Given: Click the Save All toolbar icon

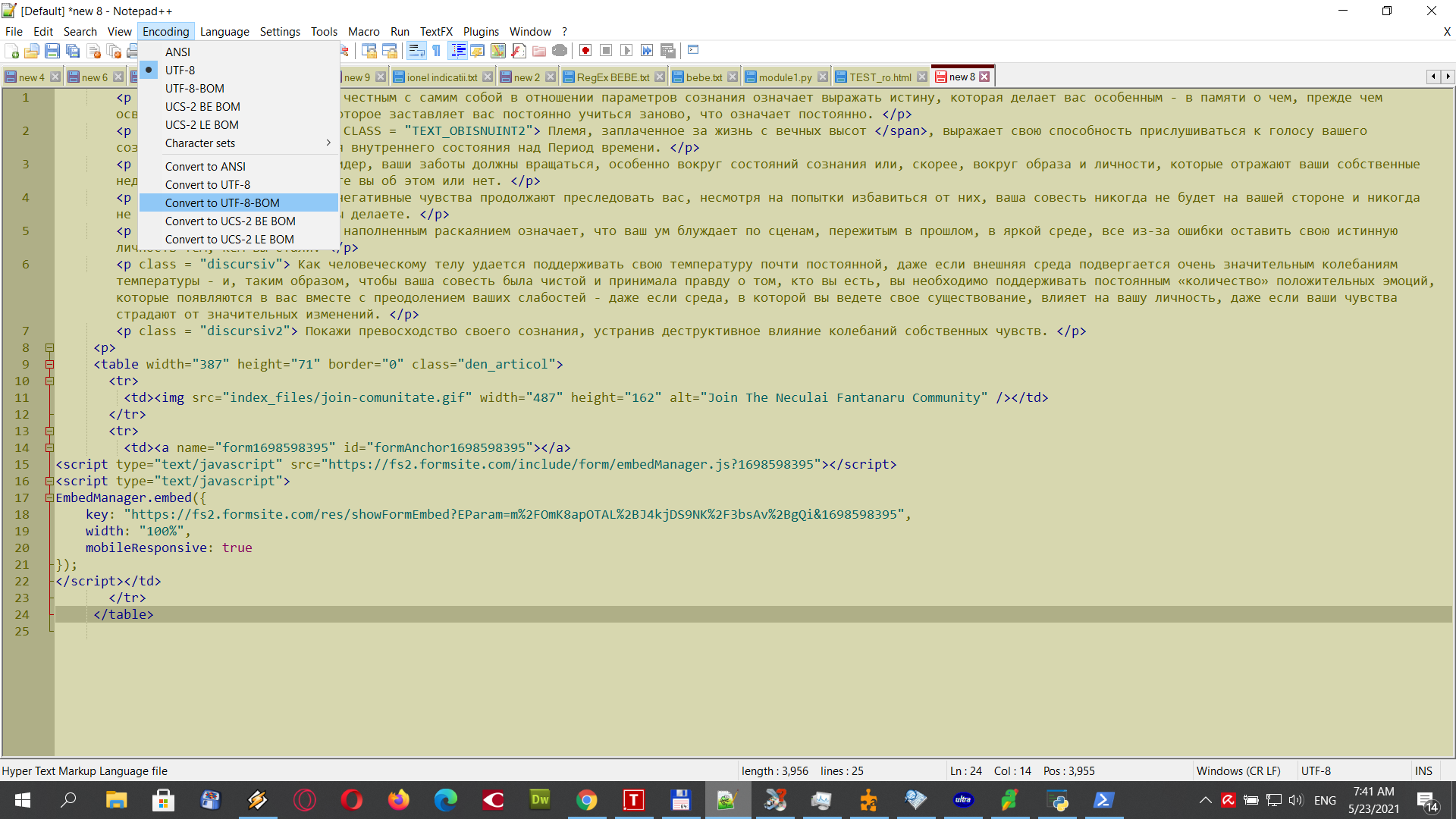Looking at the screenshot, I should [x=73, y=51].
